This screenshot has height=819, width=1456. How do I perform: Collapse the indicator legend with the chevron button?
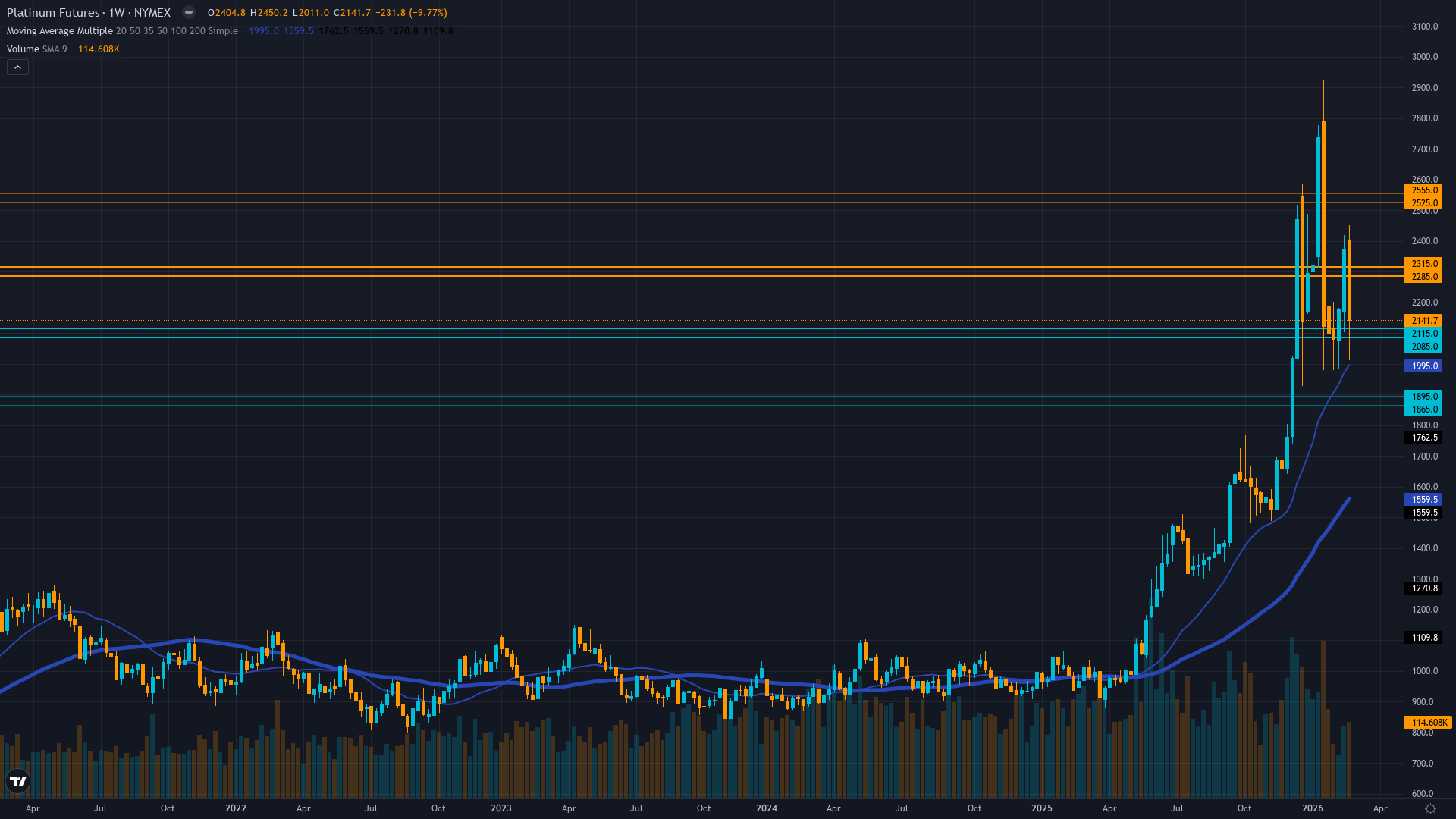(17, 67)
